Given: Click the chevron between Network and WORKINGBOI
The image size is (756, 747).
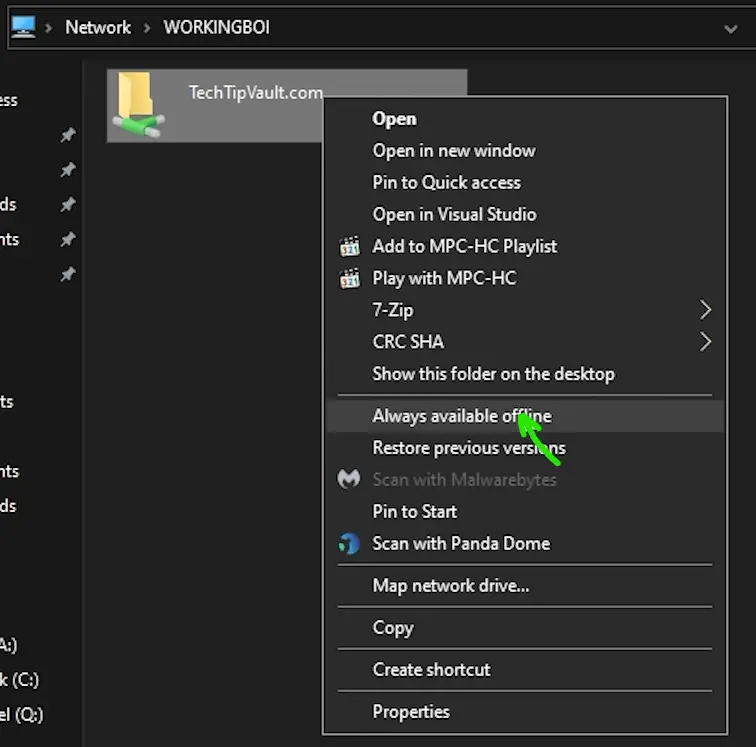Looking at the screenshot, I should (147, 28).
